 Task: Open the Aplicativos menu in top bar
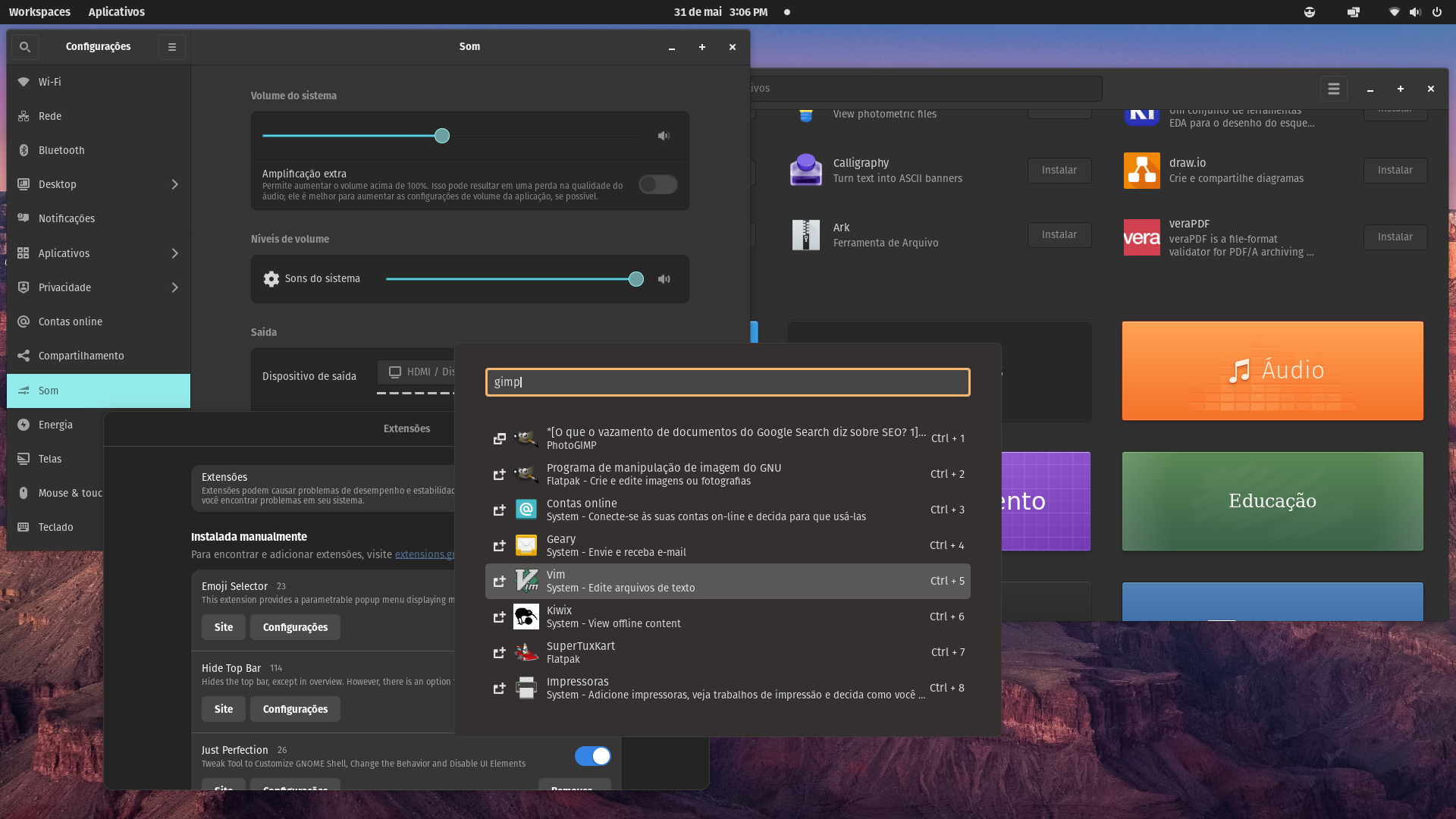(116, 11)
